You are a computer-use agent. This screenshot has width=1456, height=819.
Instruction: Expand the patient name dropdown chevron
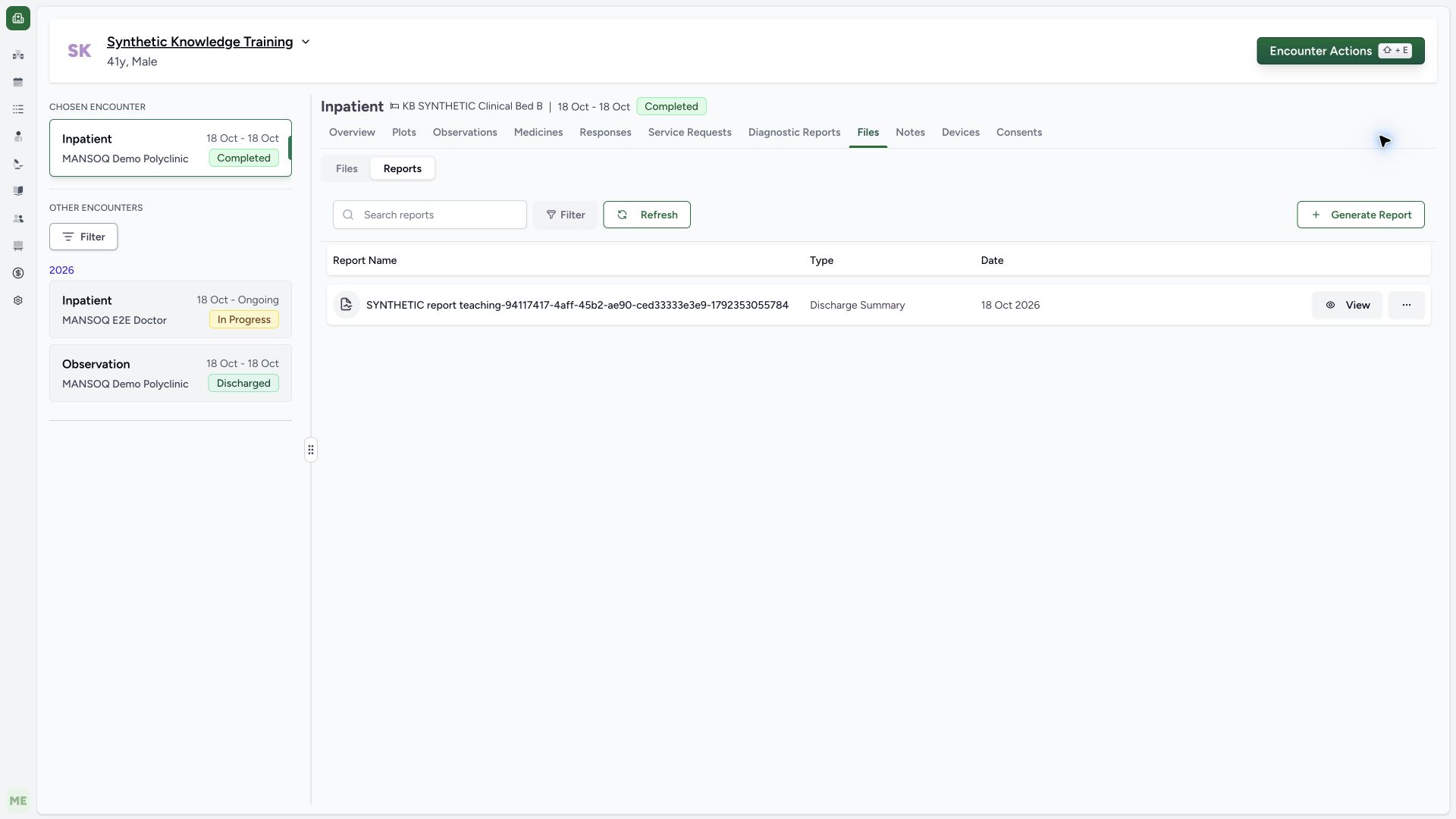coord(306,42)
